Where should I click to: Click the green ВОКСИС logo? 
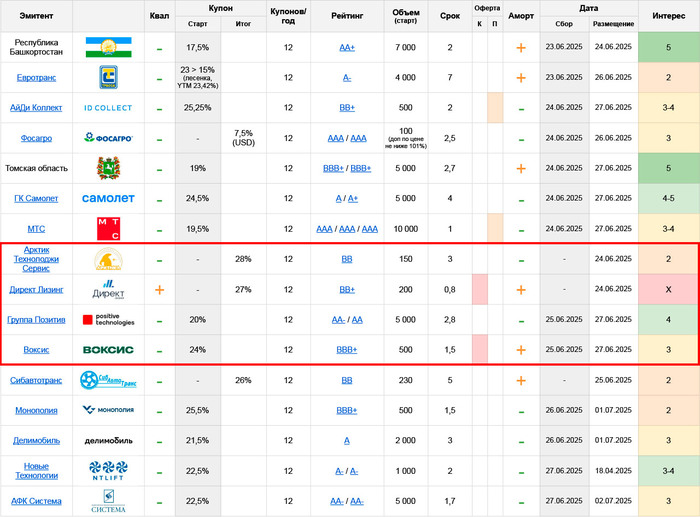(108, 350)
